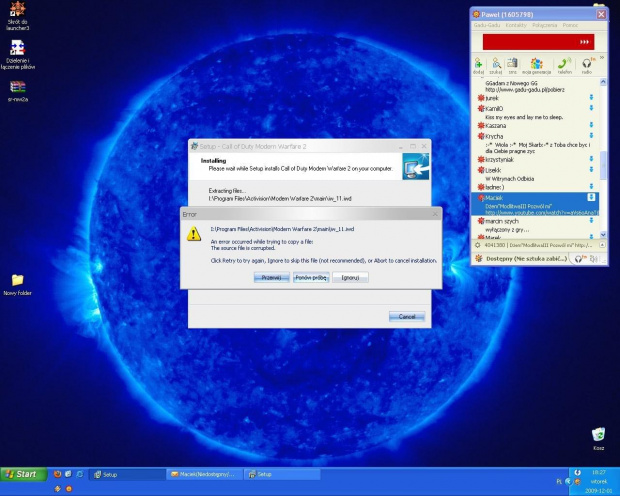Open the moja generacja icon
Viewport: 620px width, 496px height.
click(536, 64)
